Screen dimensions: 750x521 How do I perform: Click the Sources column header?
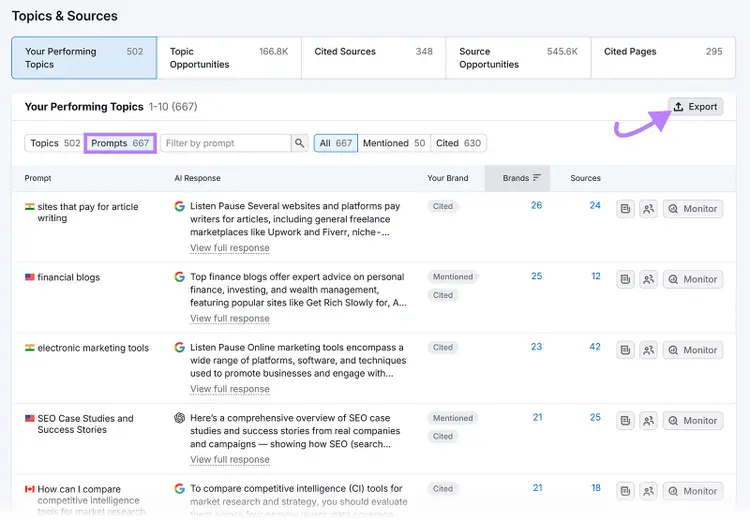point(585,178)
